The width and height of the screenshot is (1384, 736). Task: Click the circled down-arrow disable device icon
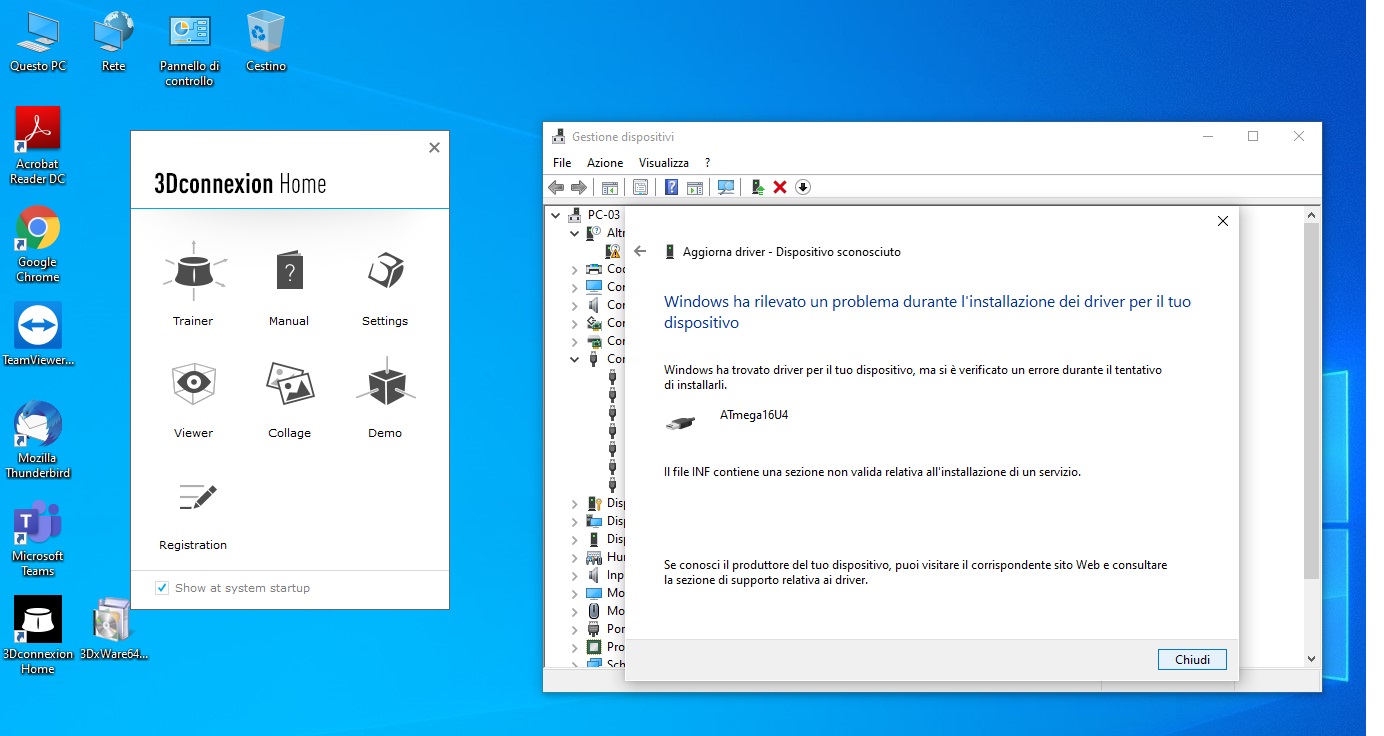click(x=803, y=187)
